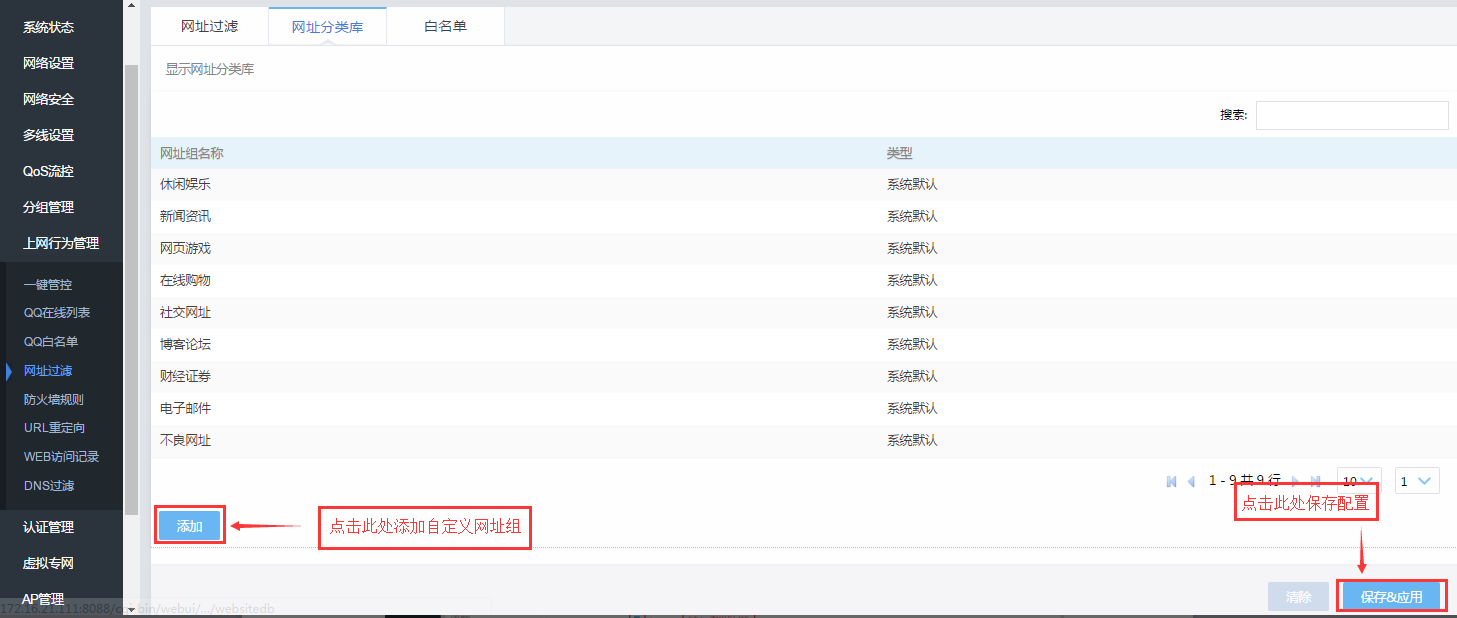Image resolution: width=1457 pixels, height=618 pixels.
Task: Click the 保存&应用 button
Action: pos(1391,597)
